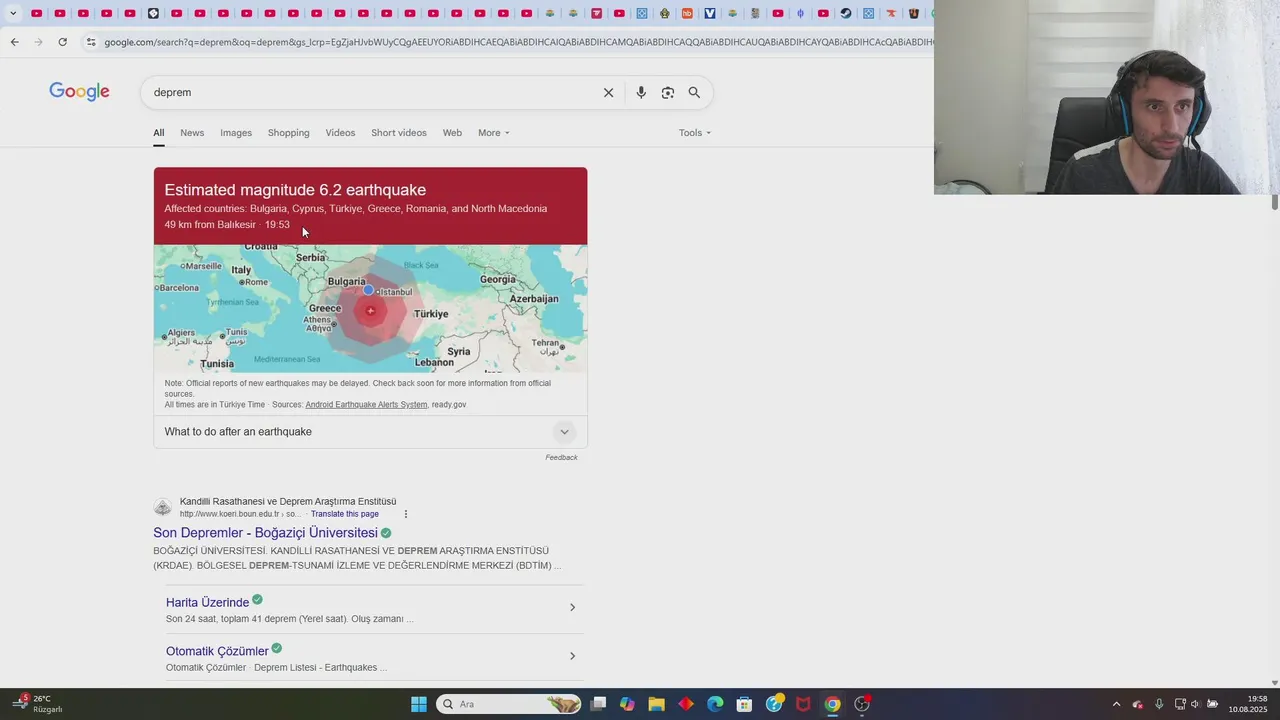The width and height of the screenshot is (1280, 720).
Task: Open Otomatik Çözümler link
Action: 217,651
